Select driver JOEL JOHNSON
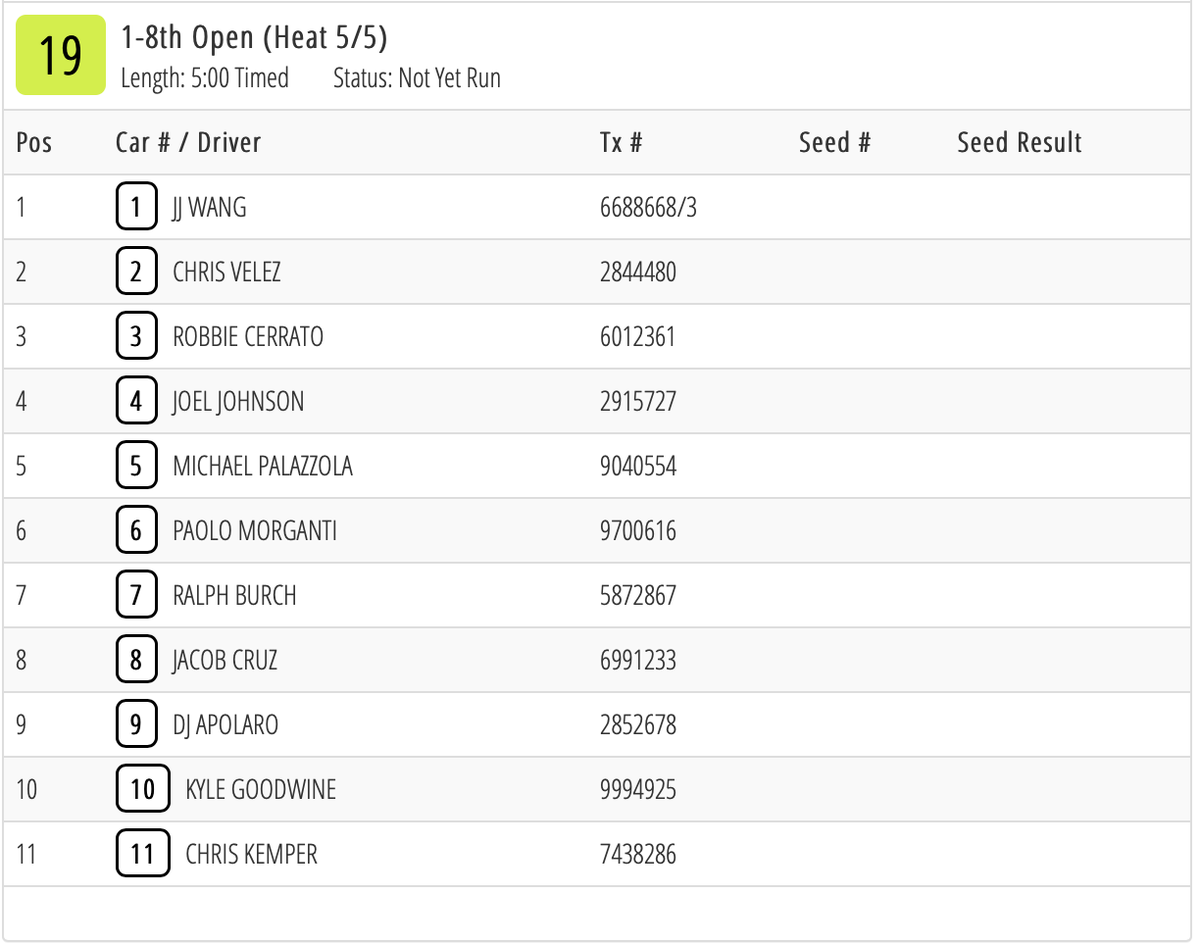 point(238,402)
